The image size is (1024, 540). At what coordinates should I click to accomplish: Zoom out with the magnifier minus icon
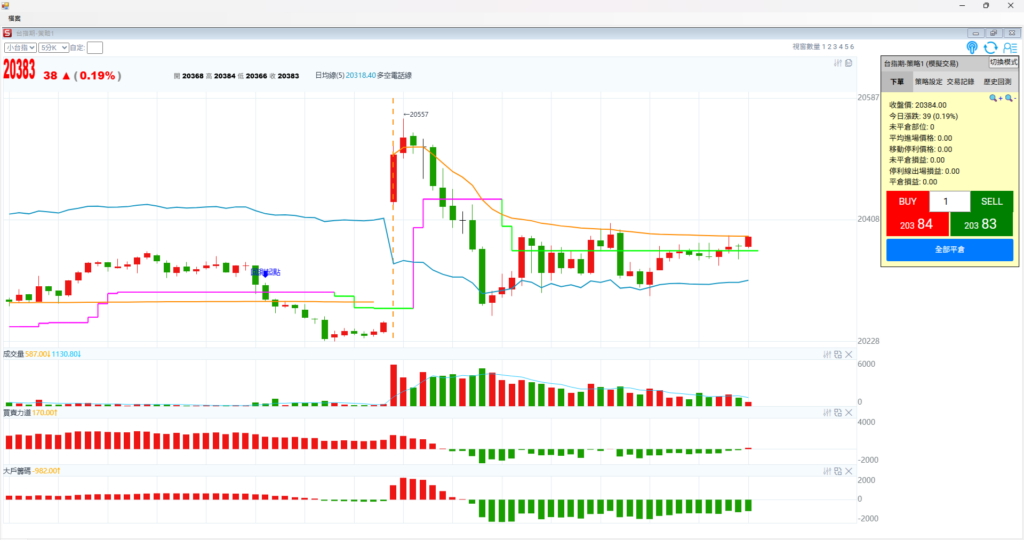(x=1009, y=98)
